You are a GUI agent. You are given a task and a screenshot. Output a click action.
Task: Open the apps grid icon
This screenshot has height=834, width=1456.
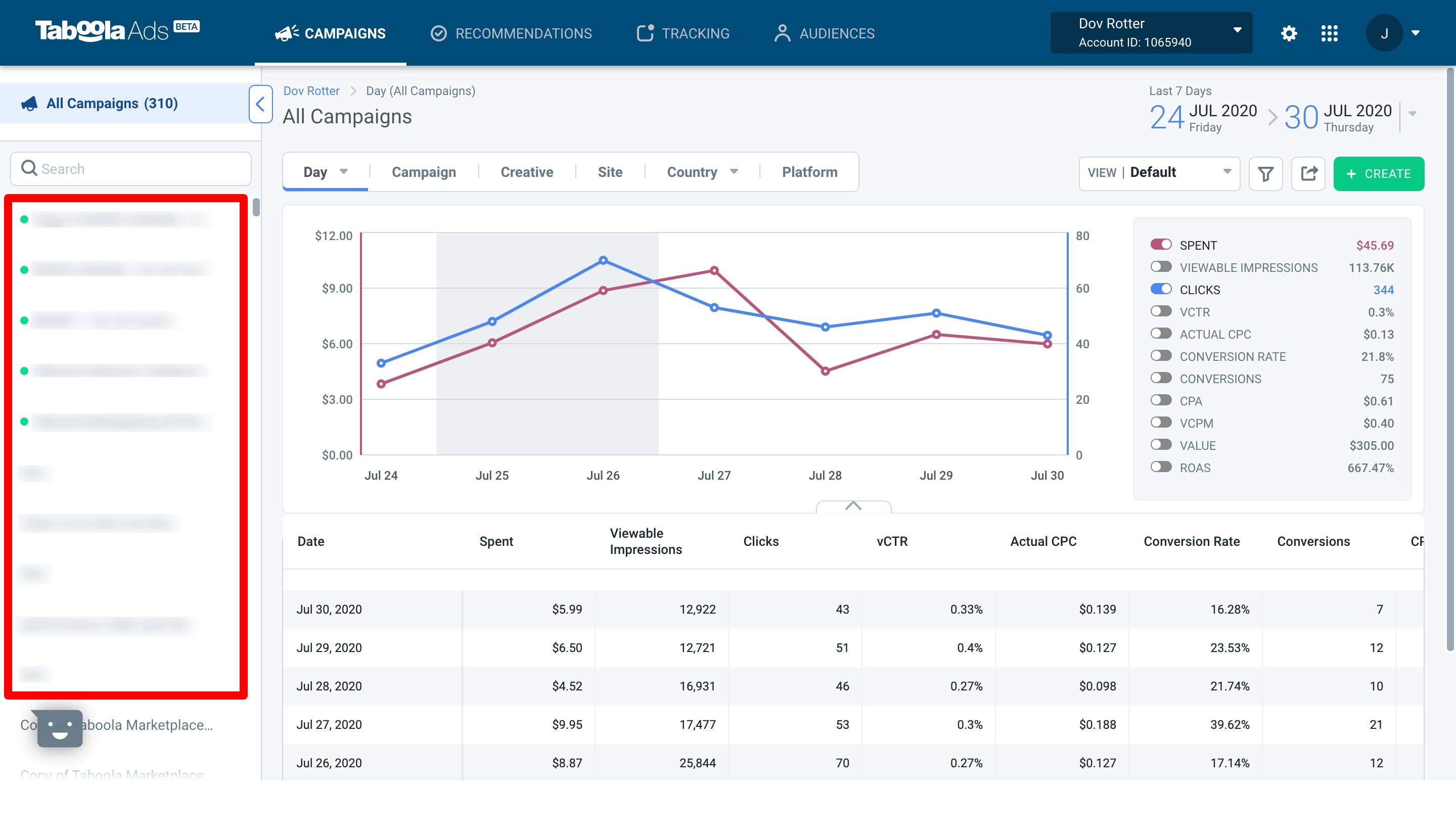(1330, 33)
